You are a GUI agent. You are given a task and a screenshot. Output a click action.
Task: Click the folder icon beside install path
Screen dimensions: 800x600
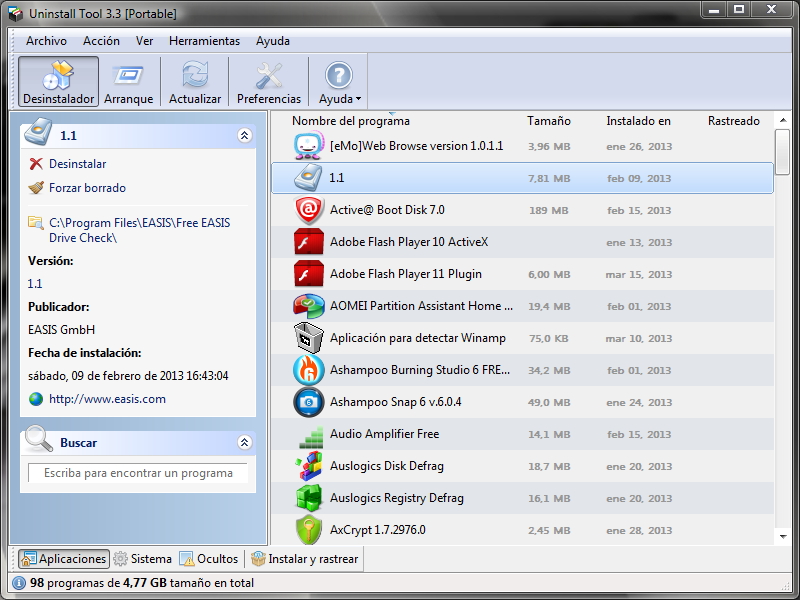36,223
